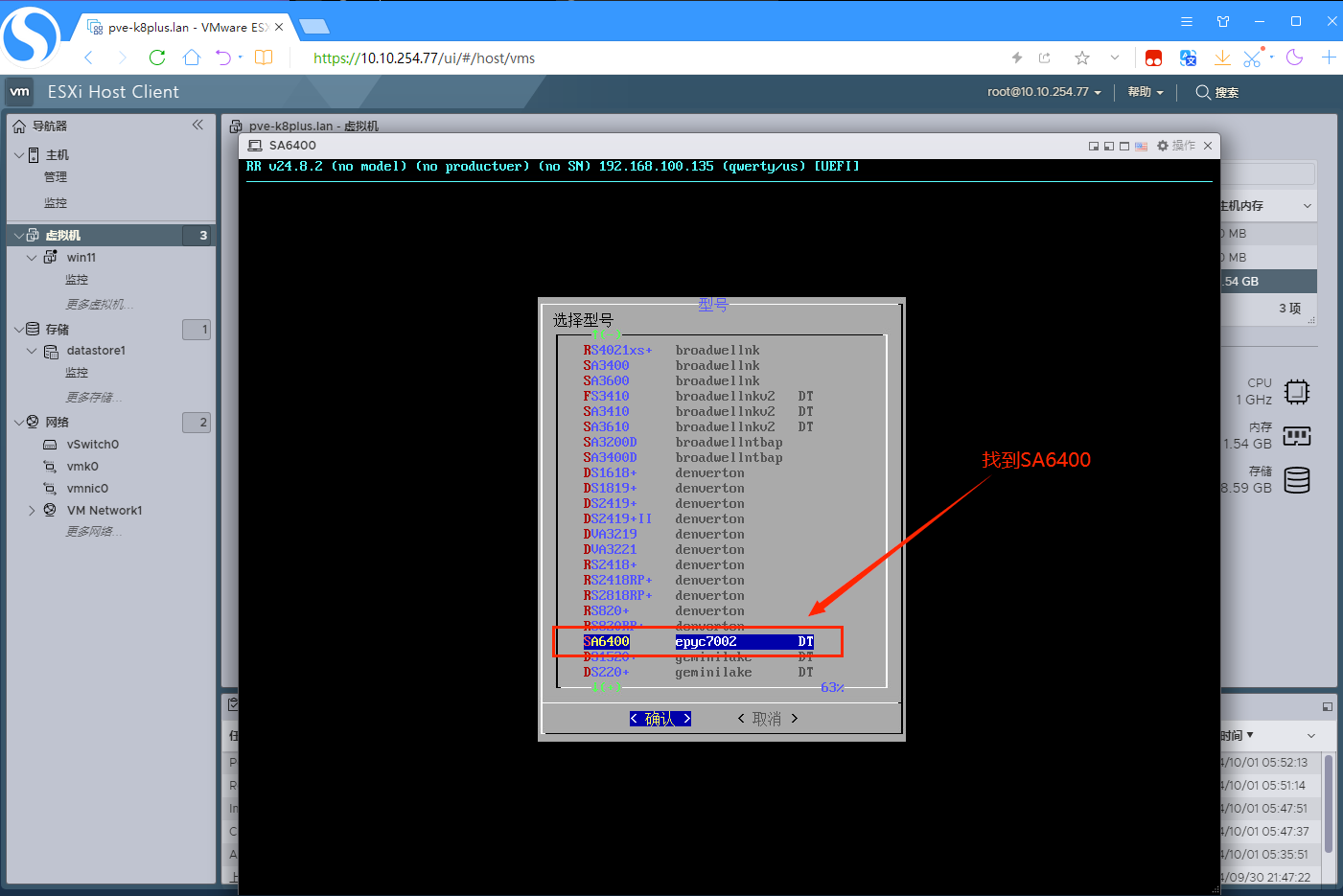The width and height of the screenshot is (1343, 896).
Task: Toggle the night mode moon icon
Action: (x=1295, y=57)
